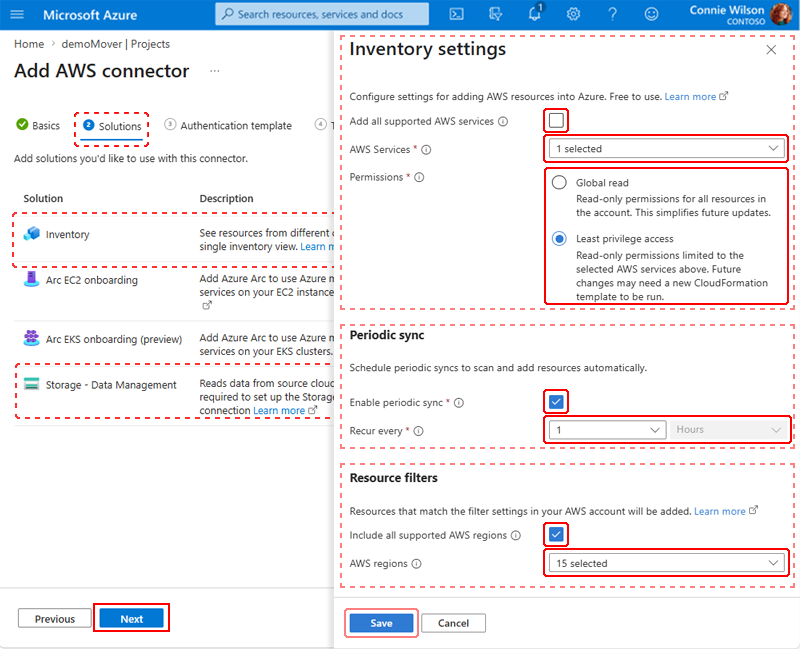Expand the AWS Services dropdown
800x649 pixels.
coord(666,148)
